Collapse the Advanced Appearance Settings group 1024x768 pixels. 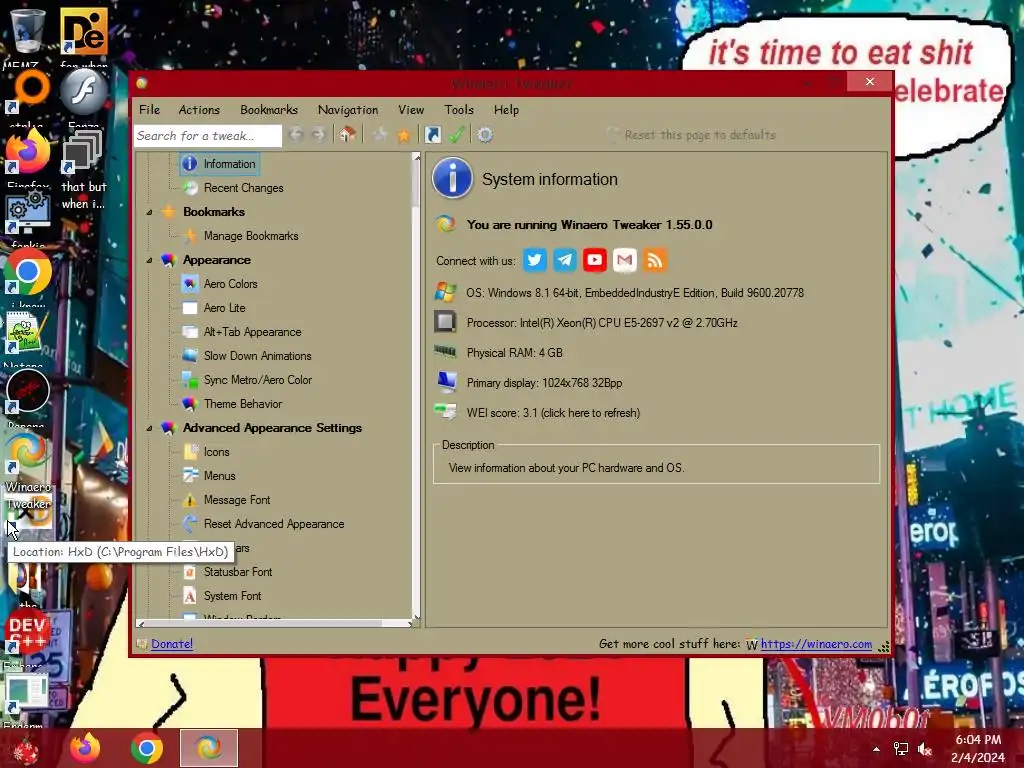coord(150,428)
